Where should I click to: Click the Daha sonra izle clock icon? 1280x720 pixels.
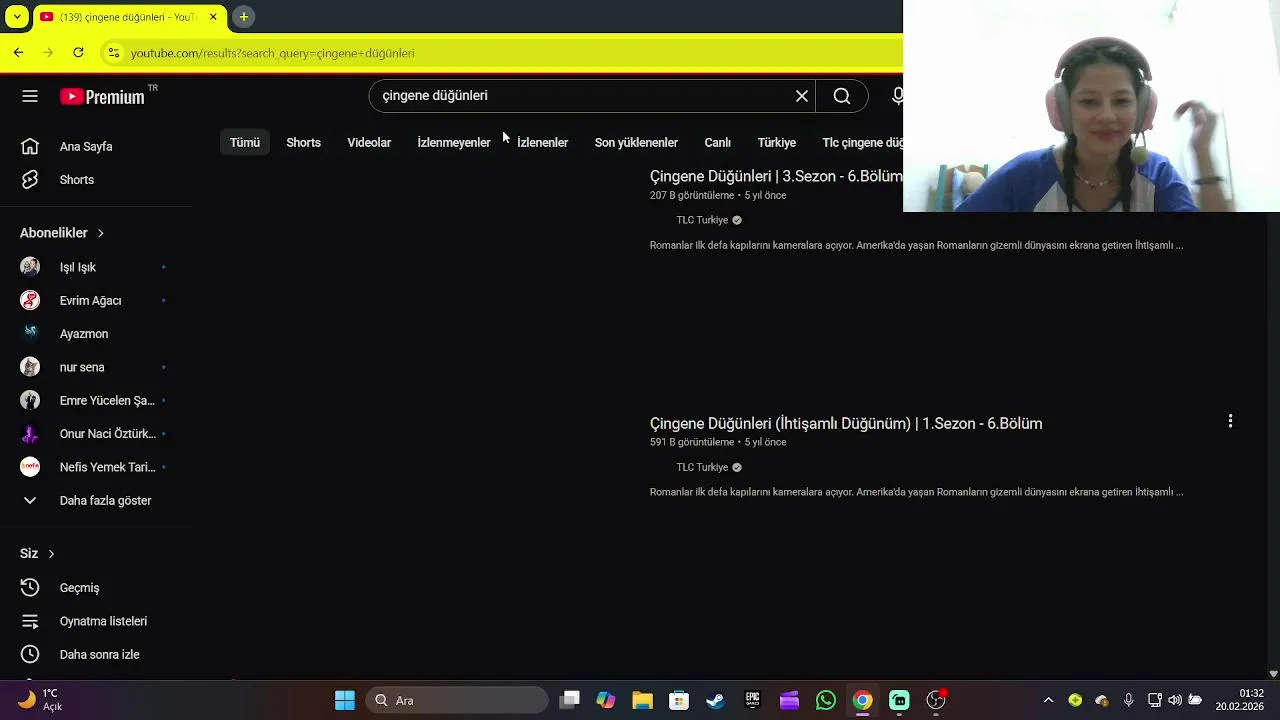pyautogui.click(x=30, y=655)
